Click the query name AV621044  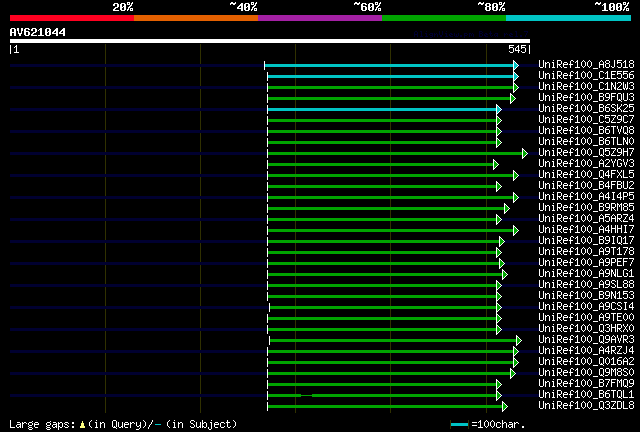tap(38, 32)
